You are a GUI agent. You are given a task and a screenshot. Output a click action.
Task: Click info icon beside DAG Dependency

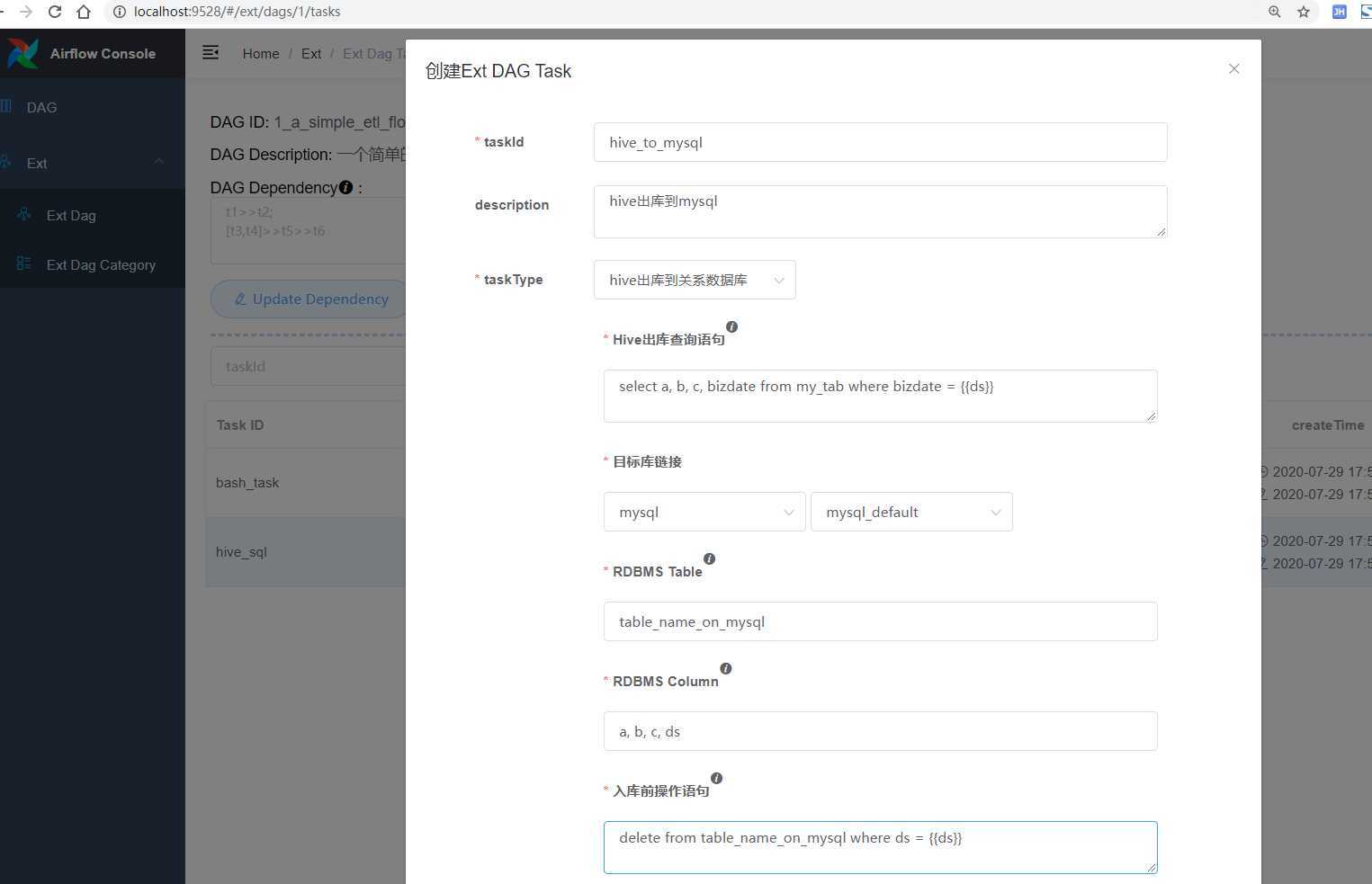pyautogui.click(x=345, y=187)
